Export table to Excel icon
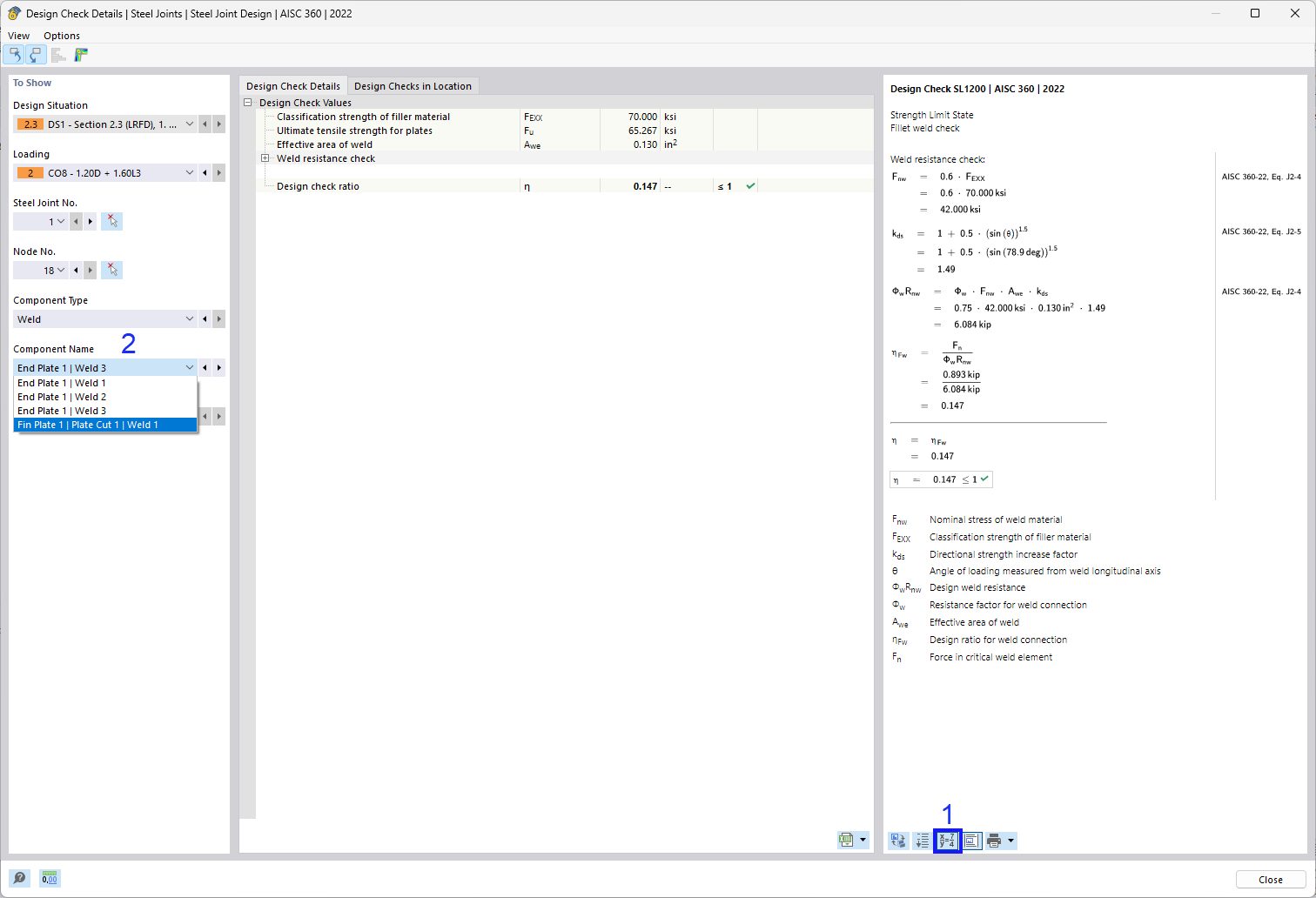The width and height of the screenshot is (1316, 898). click(x=846, y=840)
